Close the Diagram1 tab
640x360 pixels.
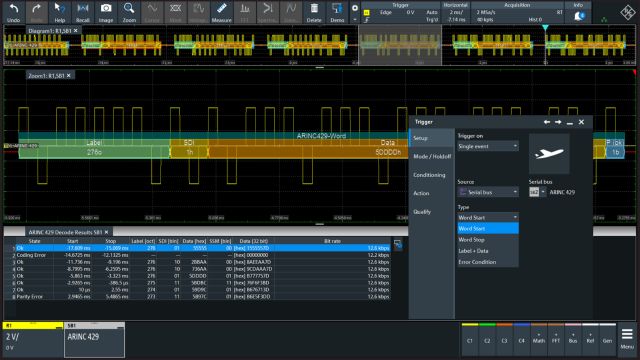click(76, 31)
